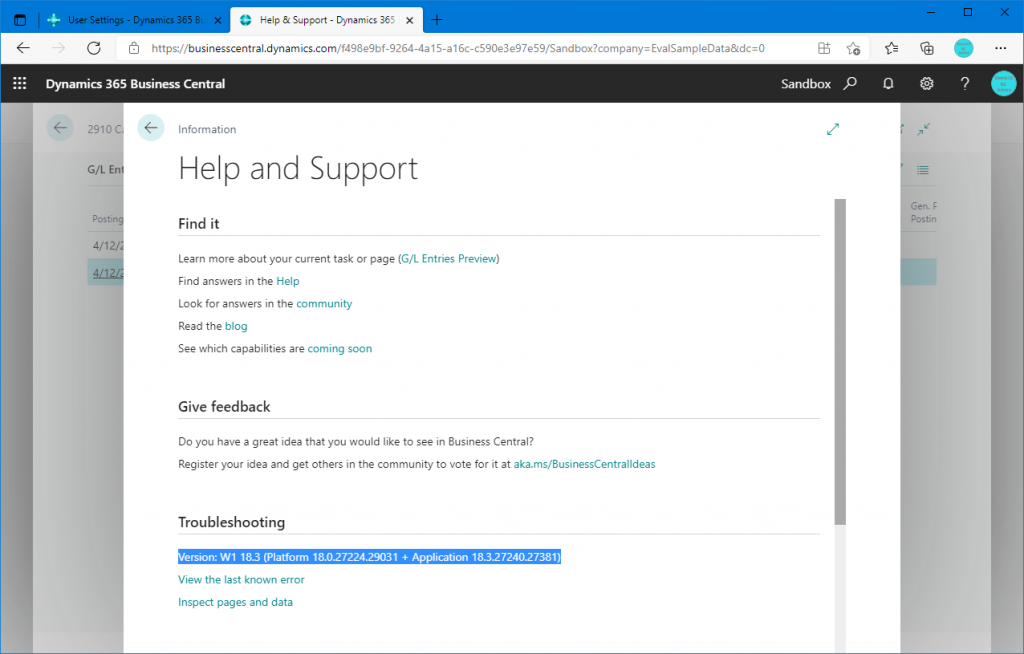This screenshot has height=654, width=1024.
Task: Click the Sandbox environment label
Action: point(806,84)
